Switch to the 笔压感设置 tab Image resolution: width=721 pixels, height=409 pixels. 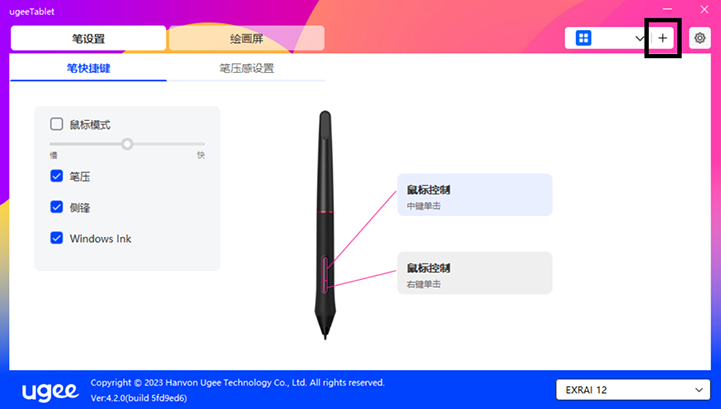pos(246,69)
